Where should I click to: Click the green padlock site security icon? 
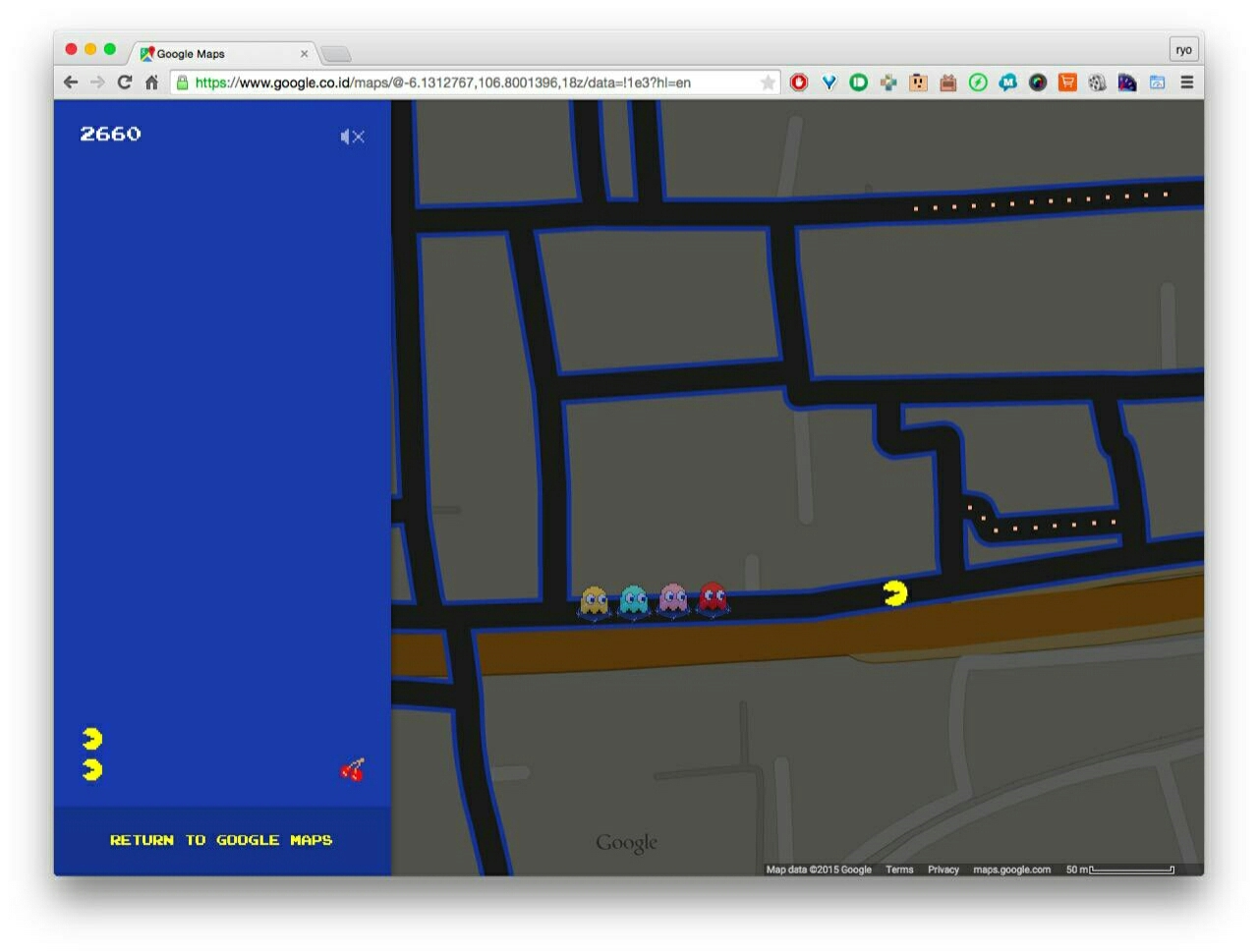point(182,83)
